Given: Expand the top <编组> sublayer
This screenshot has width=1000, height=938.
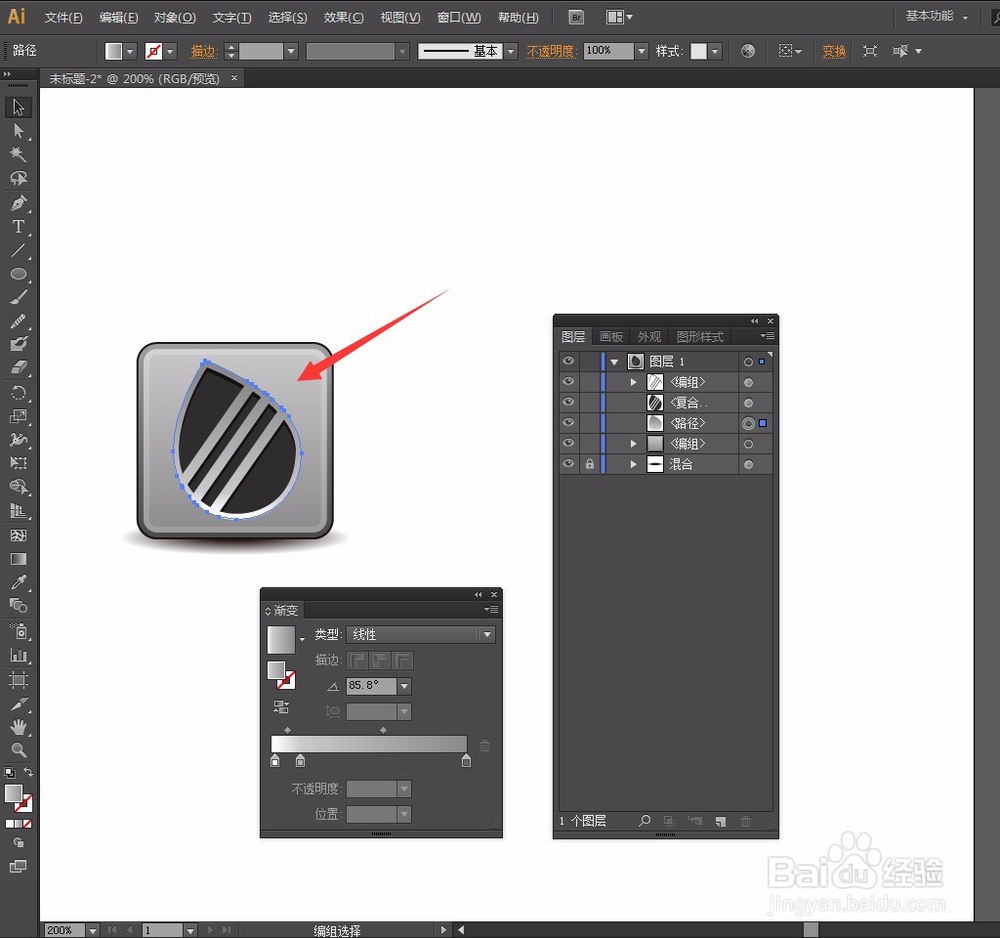Looking at the screenshot, I should pyautogui.click(x=633, y=382).
